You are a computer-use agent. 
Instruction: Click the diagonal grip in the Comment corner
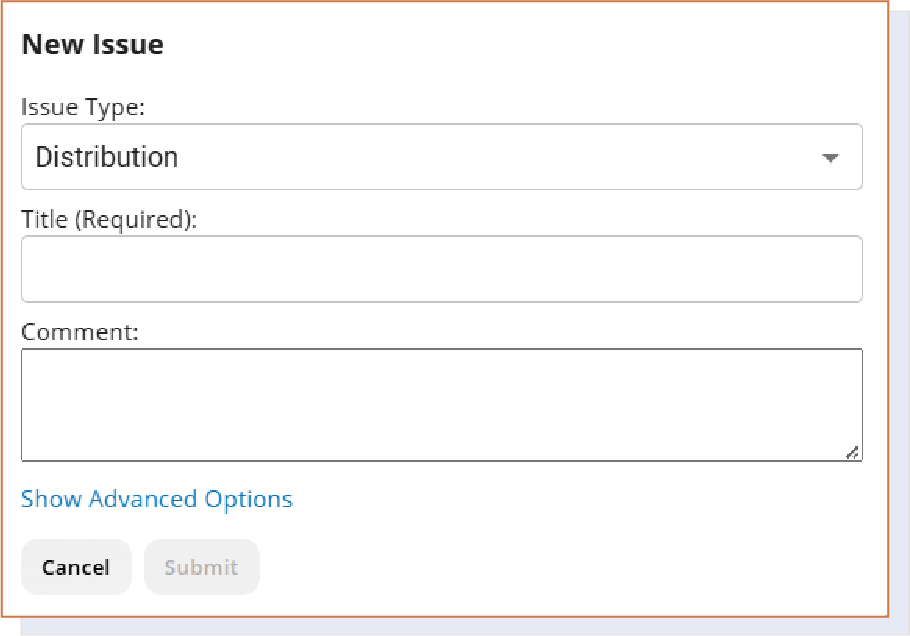pos(852,452)
